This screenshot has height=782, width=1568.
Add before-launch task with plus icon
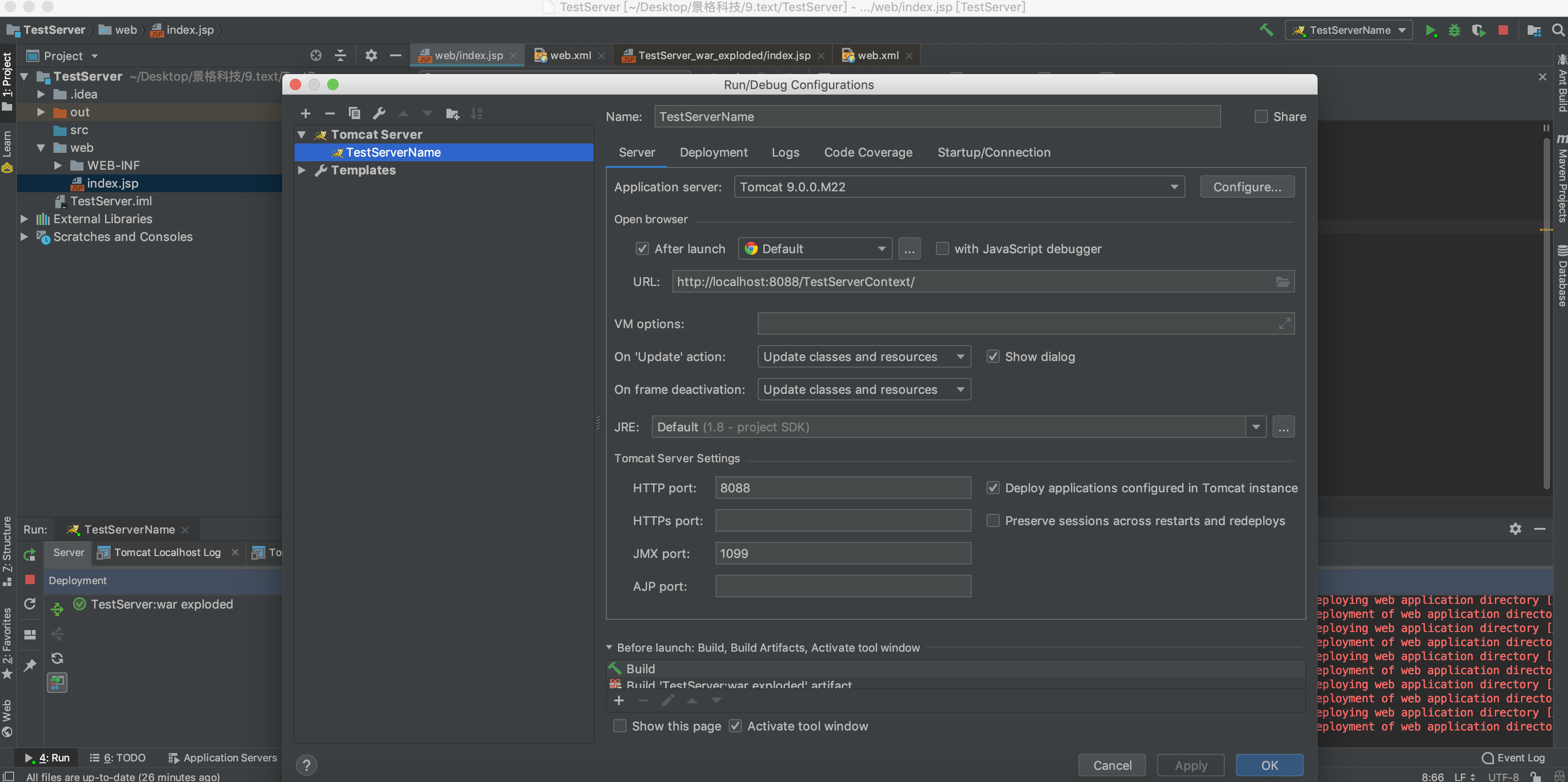point(619,700)
